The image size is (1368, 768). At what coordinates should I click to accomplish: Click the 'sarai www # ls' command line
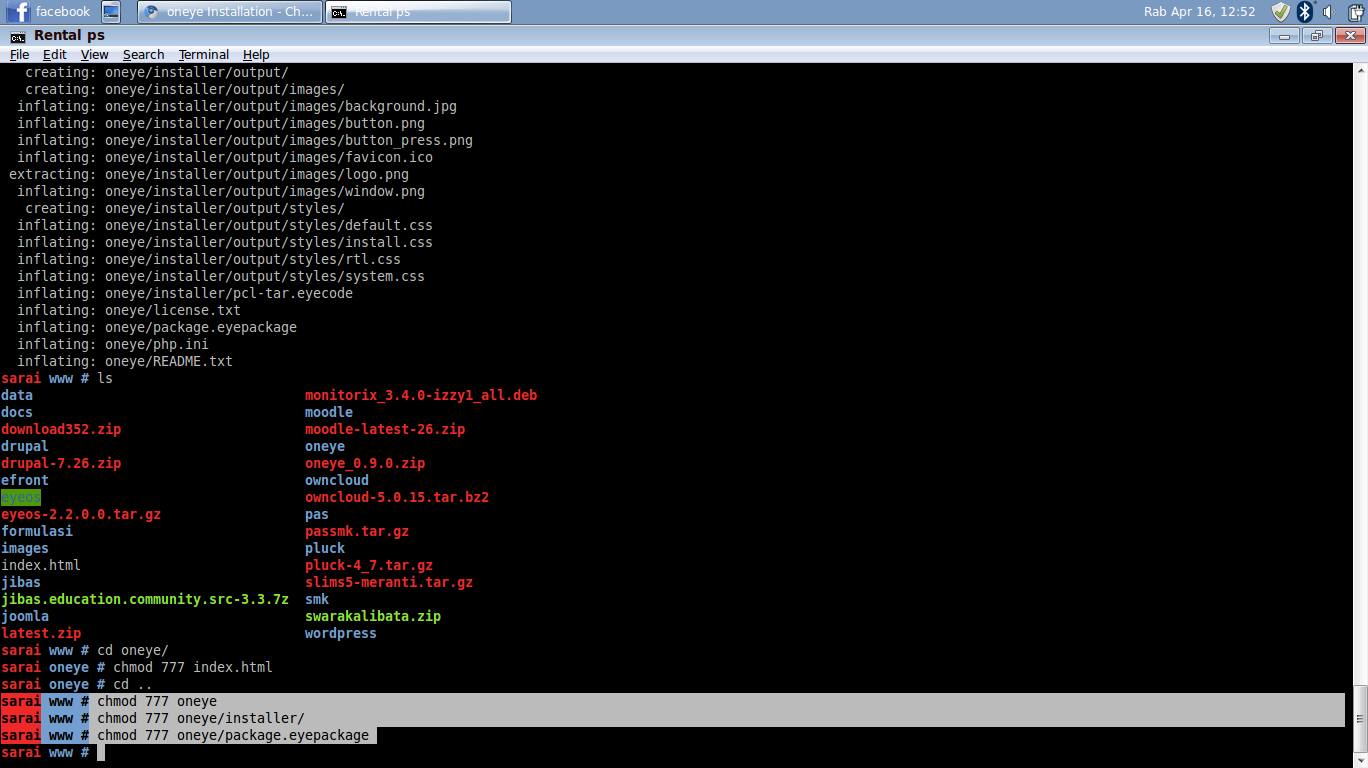[57, 378]
